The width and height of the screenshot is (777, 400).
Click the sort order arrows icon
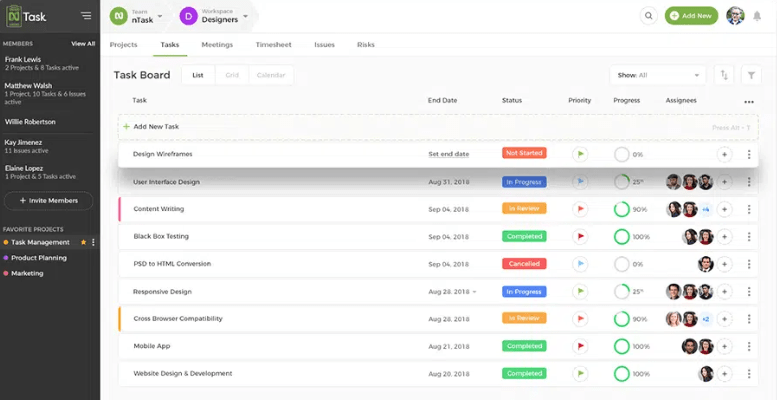[x=723, y=75]
